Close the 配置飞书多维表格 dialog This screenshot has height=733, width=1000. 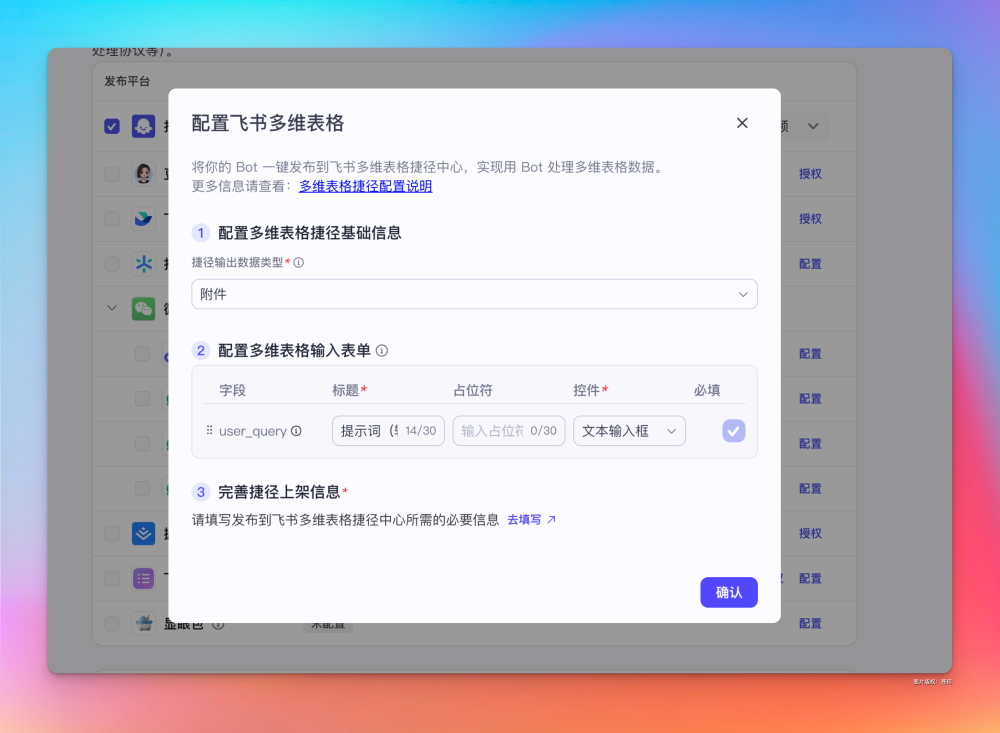742,123
